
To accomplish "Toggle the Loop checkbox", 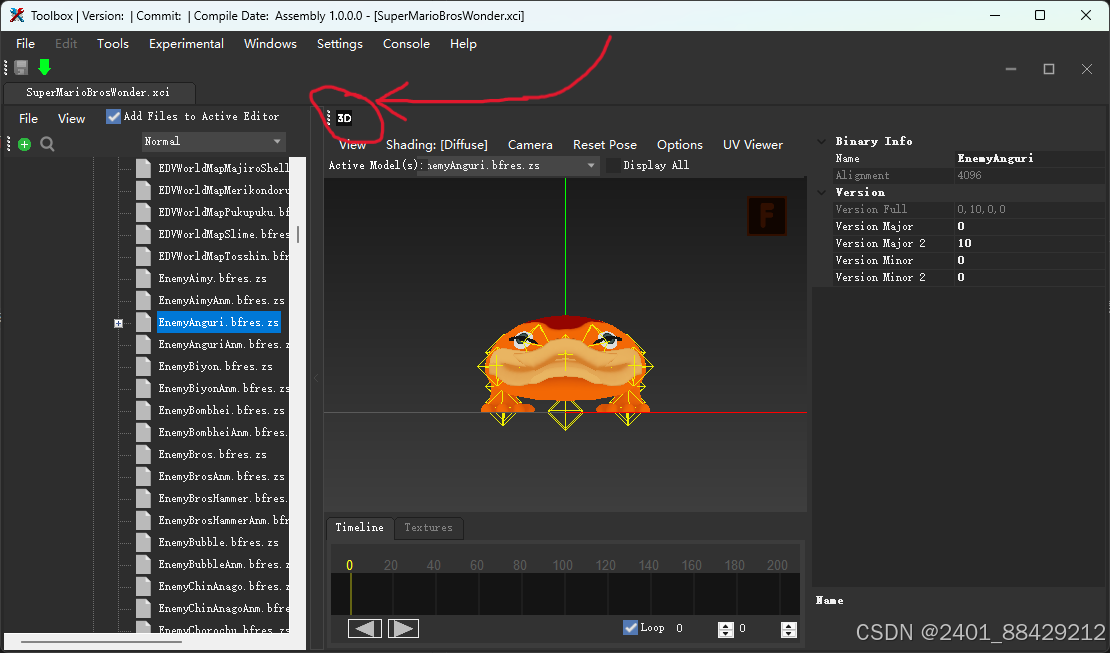I will click(630, 628).
